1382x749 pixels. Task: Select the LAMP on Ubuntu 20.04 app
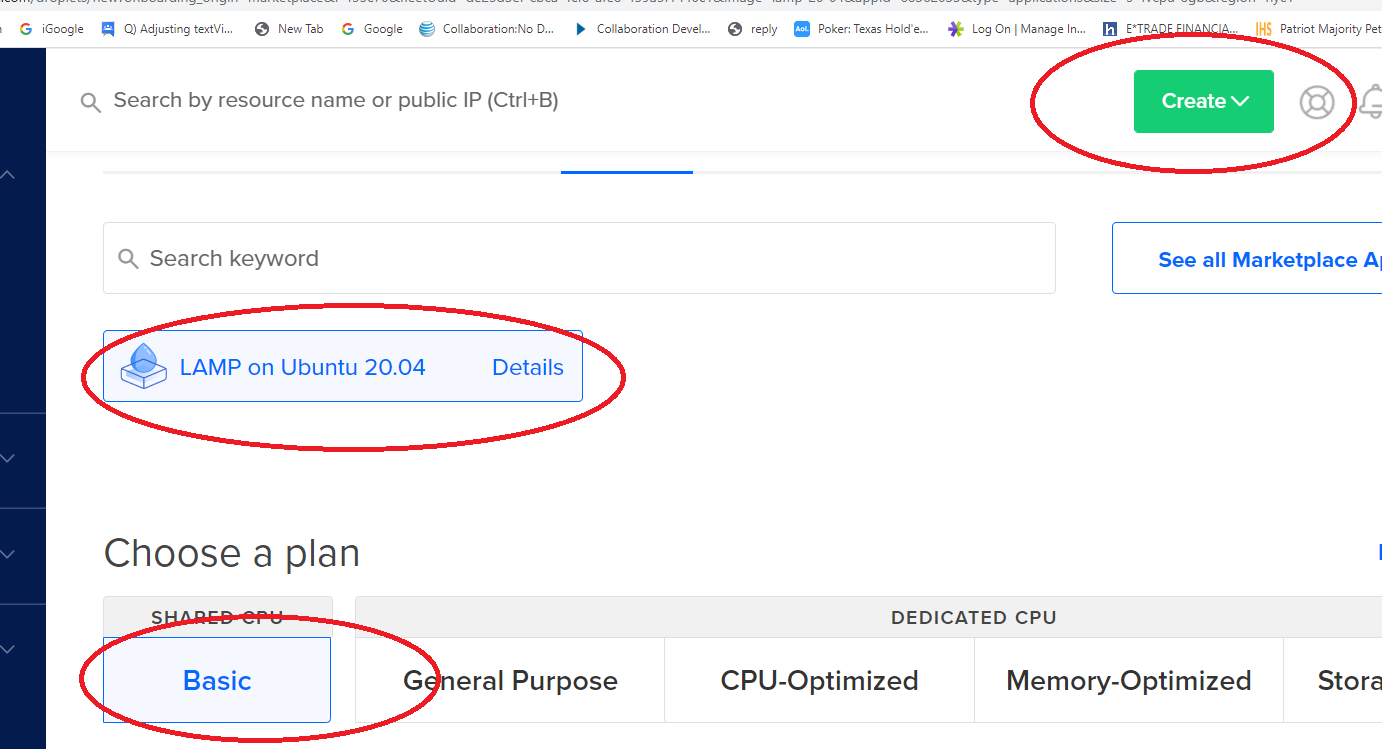[x=343, y=367]
